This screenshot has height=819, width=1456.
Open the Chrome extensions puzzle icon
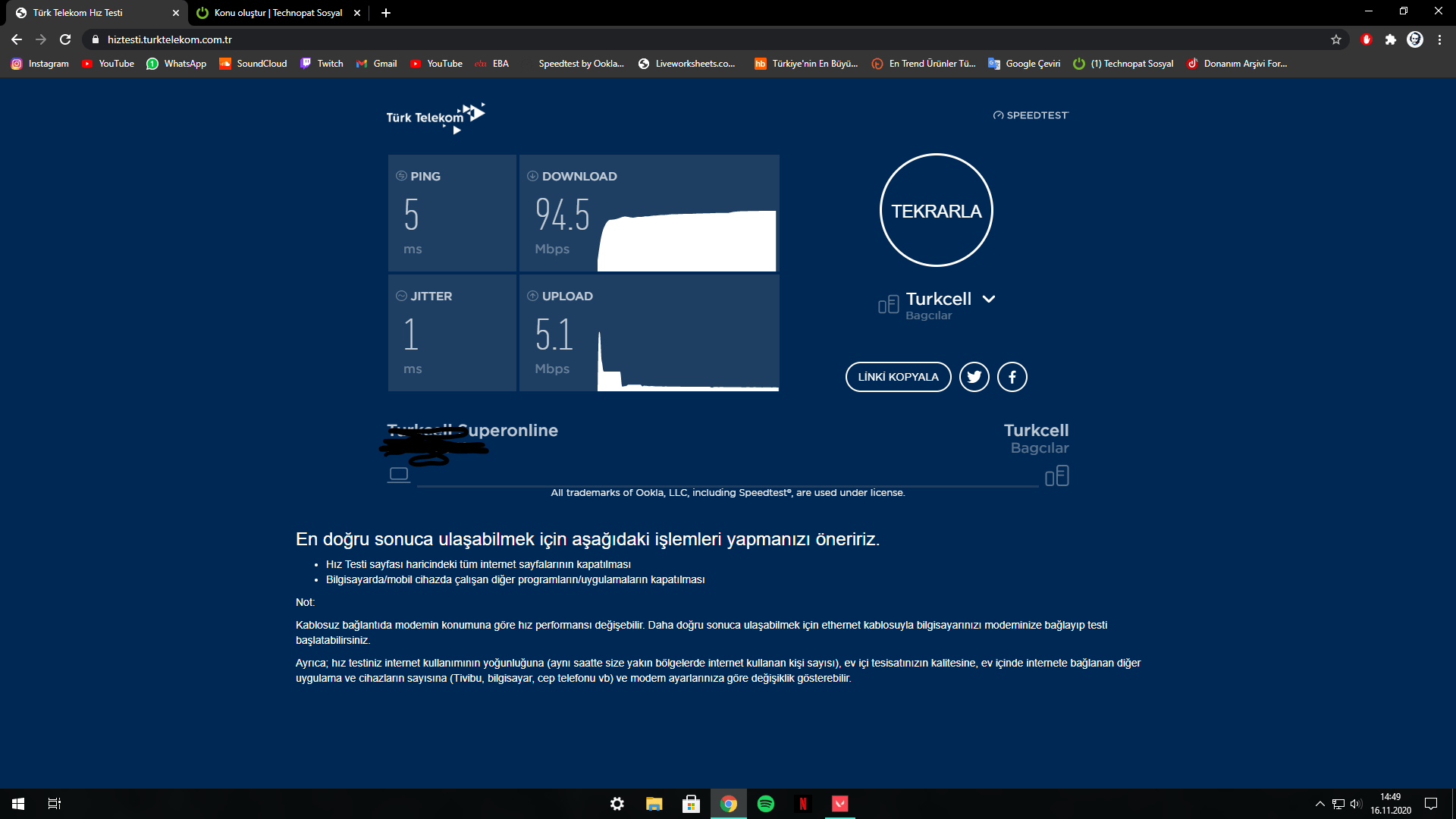pyautogui.click(x=1390, y=39)
